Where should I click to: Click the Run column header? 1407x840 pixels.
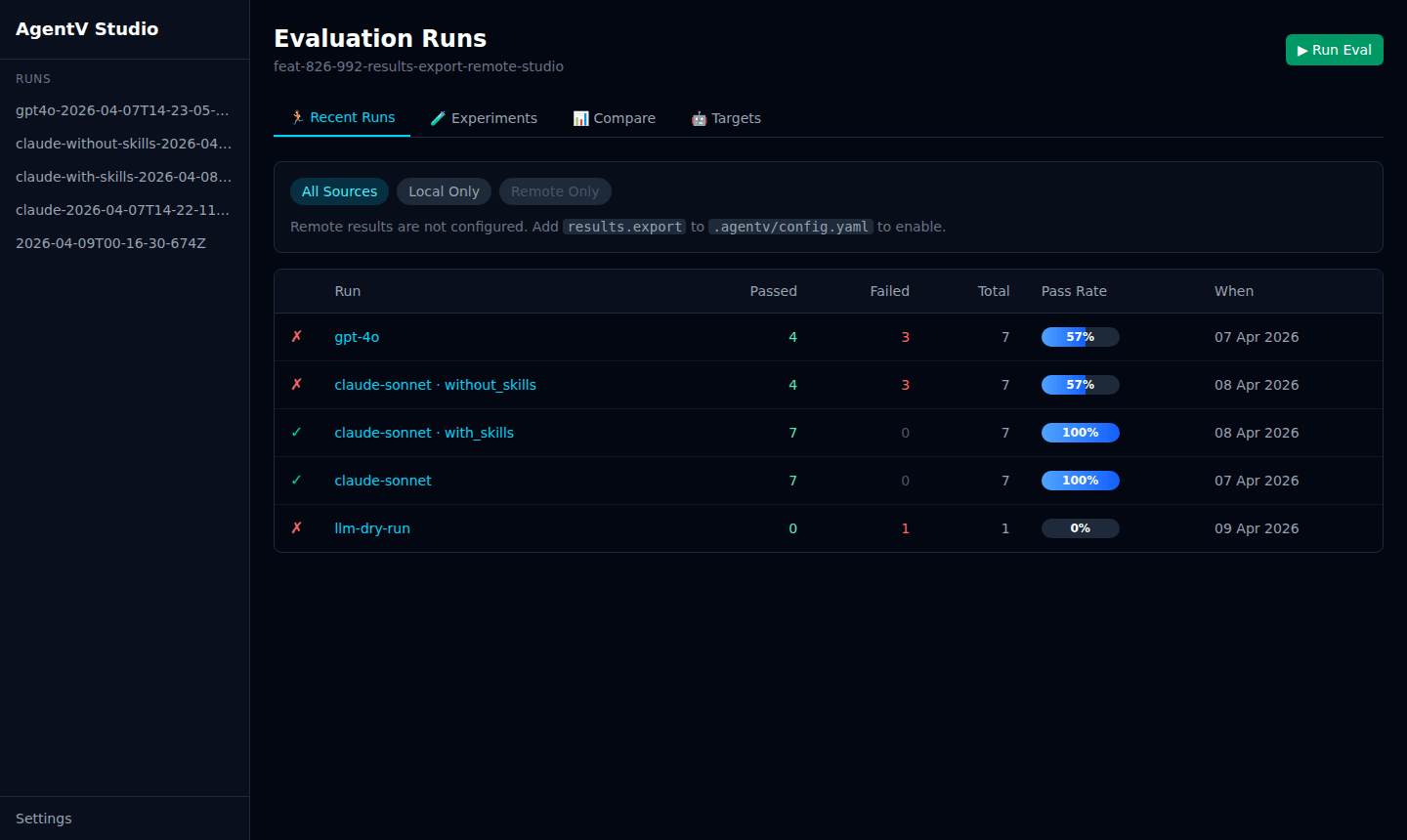coord(347,291)
